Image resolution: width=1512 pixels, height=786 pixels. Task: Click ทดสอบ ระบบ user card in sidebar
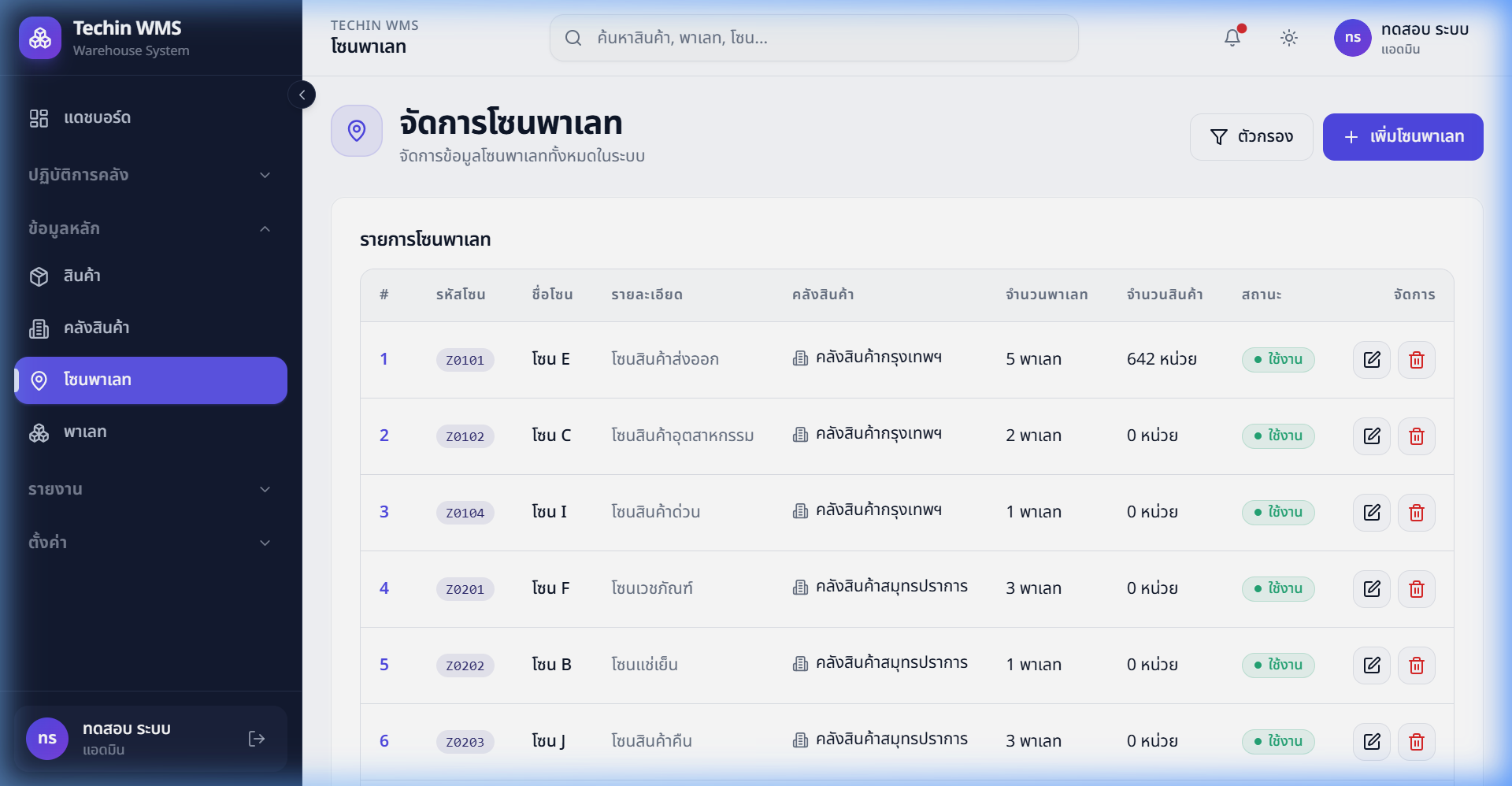coord(150,739)
